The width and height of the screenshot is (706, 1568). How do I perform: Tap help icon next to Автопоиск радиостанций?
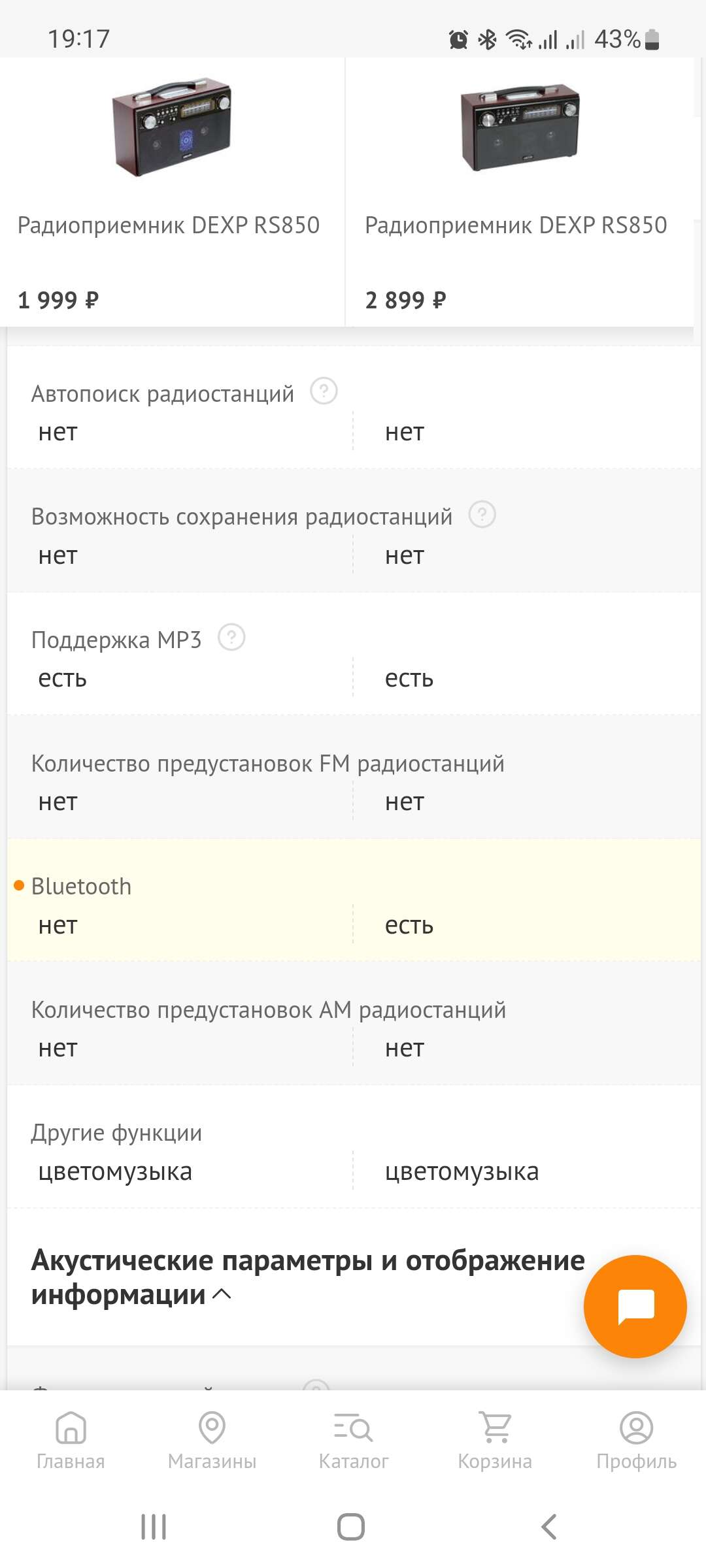[x=324, y=391]
